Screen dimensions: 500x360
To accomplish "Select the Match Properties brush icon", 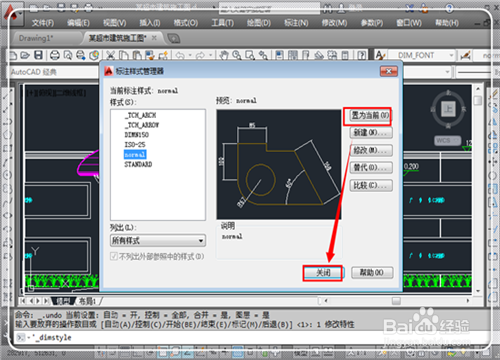I will click(150, 55).
